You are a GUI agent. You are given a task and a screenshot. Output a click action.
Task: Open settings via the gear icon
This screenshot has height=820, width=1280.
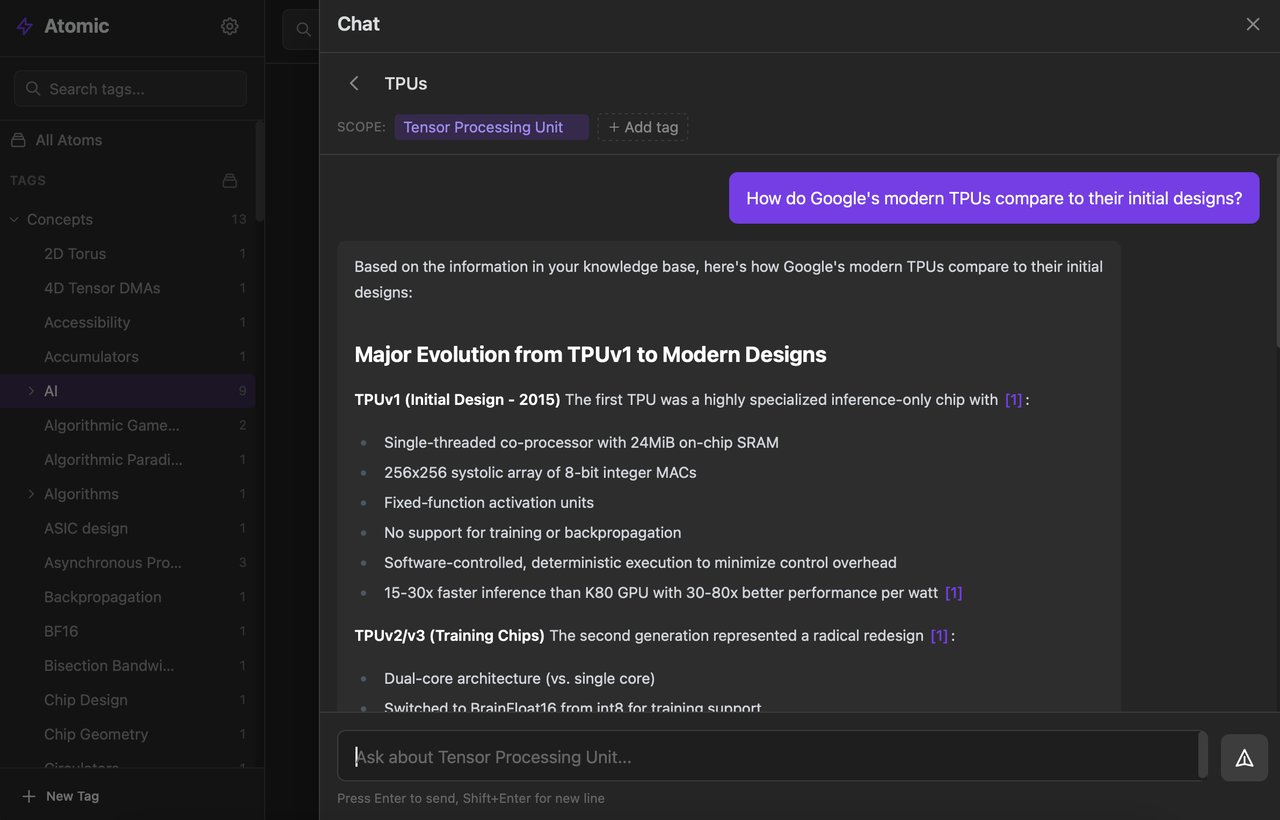[x=230, y=26]
